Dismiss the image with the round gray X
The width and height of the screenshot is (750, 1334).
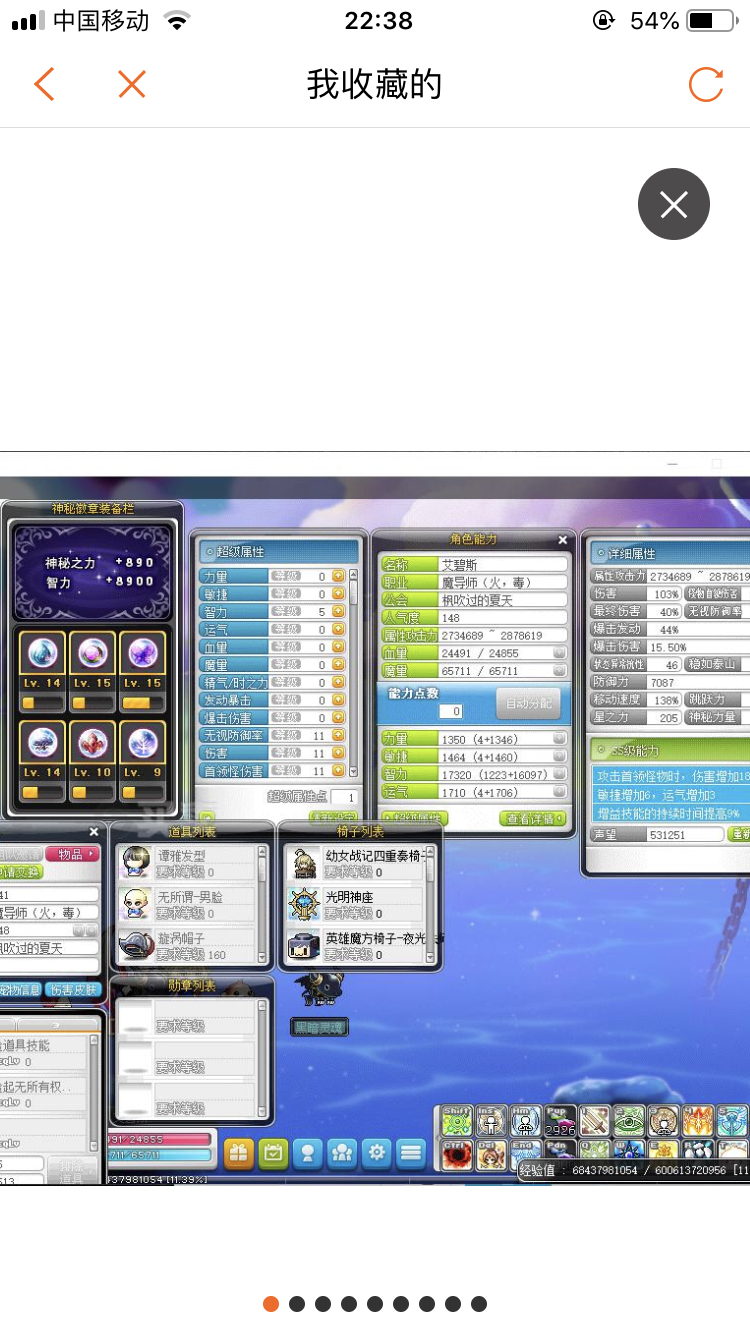coord(674,204)
